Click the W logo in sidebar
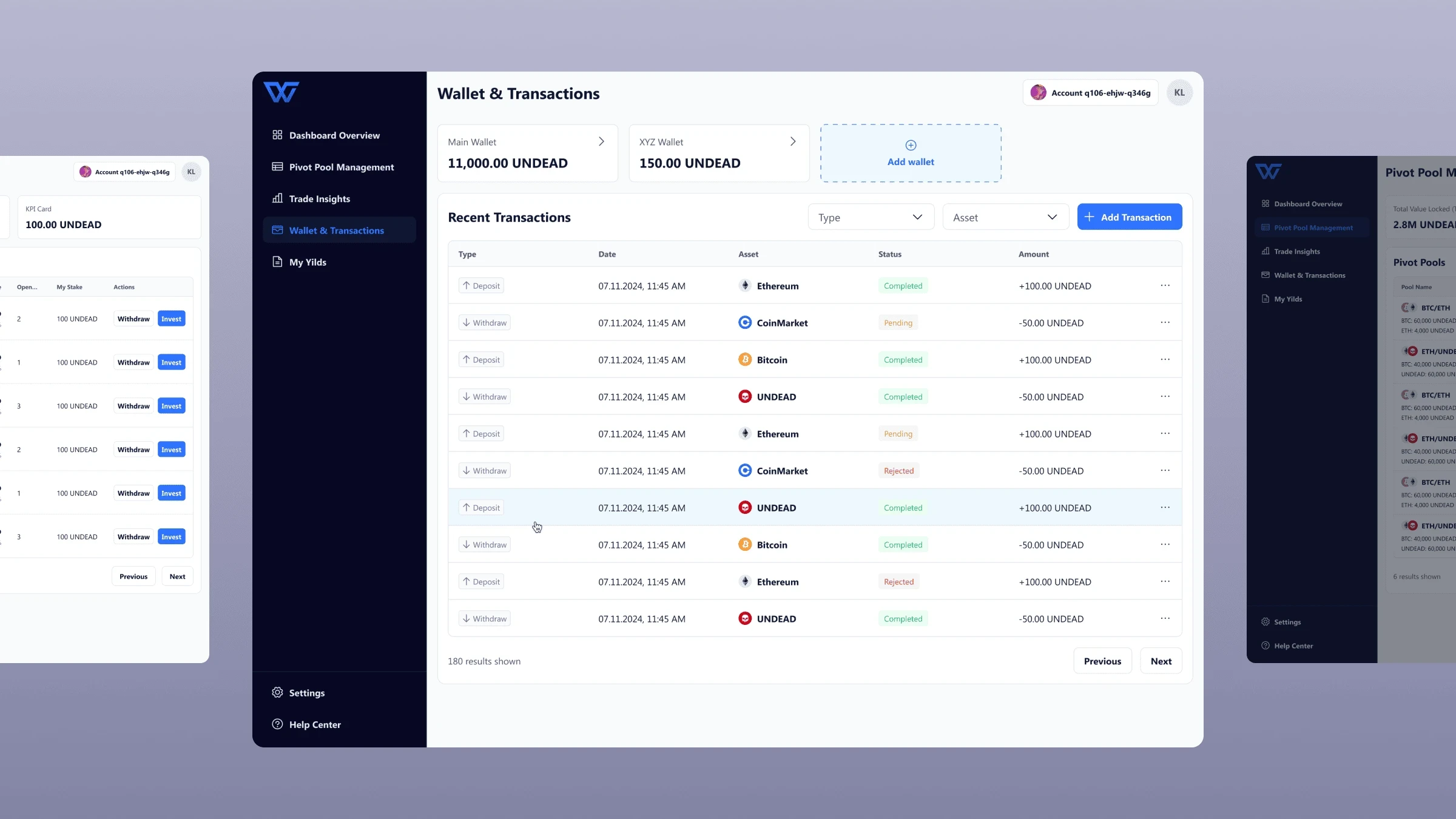 click(x=281, y=92)
